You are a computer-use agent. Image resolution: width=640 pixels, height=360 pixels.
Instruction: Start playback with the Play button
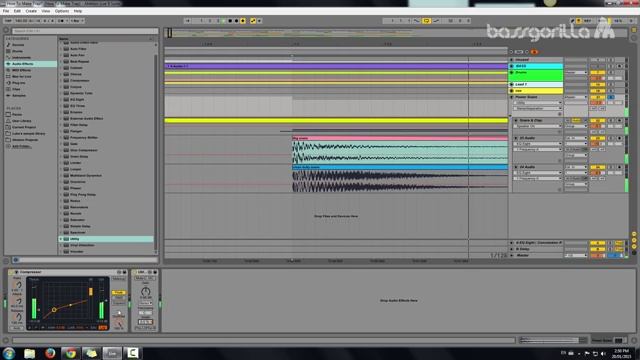[x=223, y=21]
